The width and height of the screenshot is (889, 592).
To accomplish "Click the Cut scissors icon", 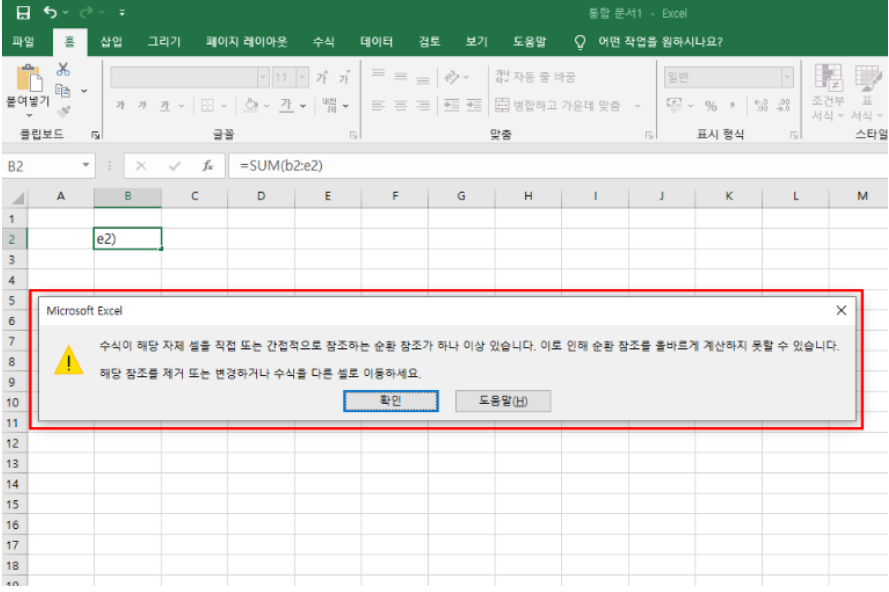I will 63,69.
